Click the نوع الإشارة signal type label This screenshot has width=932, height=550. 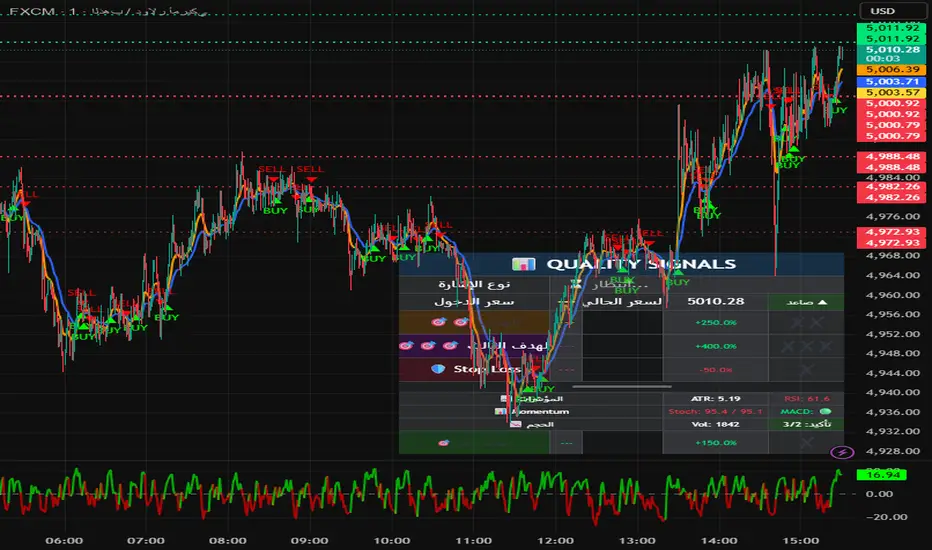(474, 284)
